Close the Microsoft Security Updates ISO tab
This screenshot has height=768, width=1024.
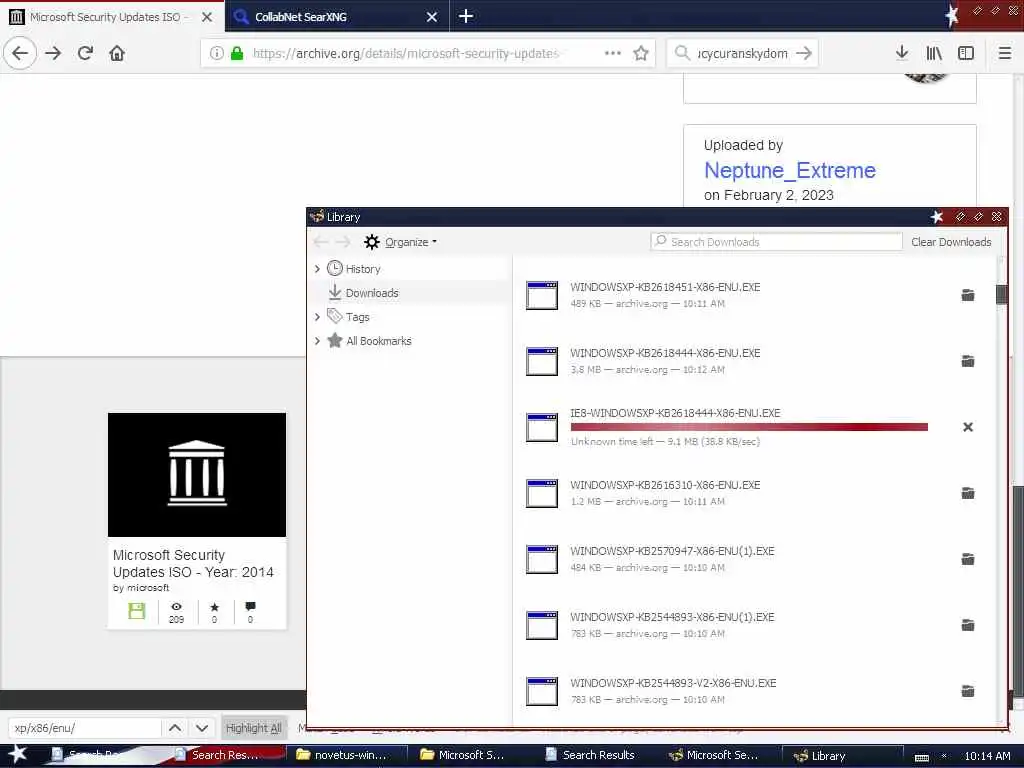[207, 17]
